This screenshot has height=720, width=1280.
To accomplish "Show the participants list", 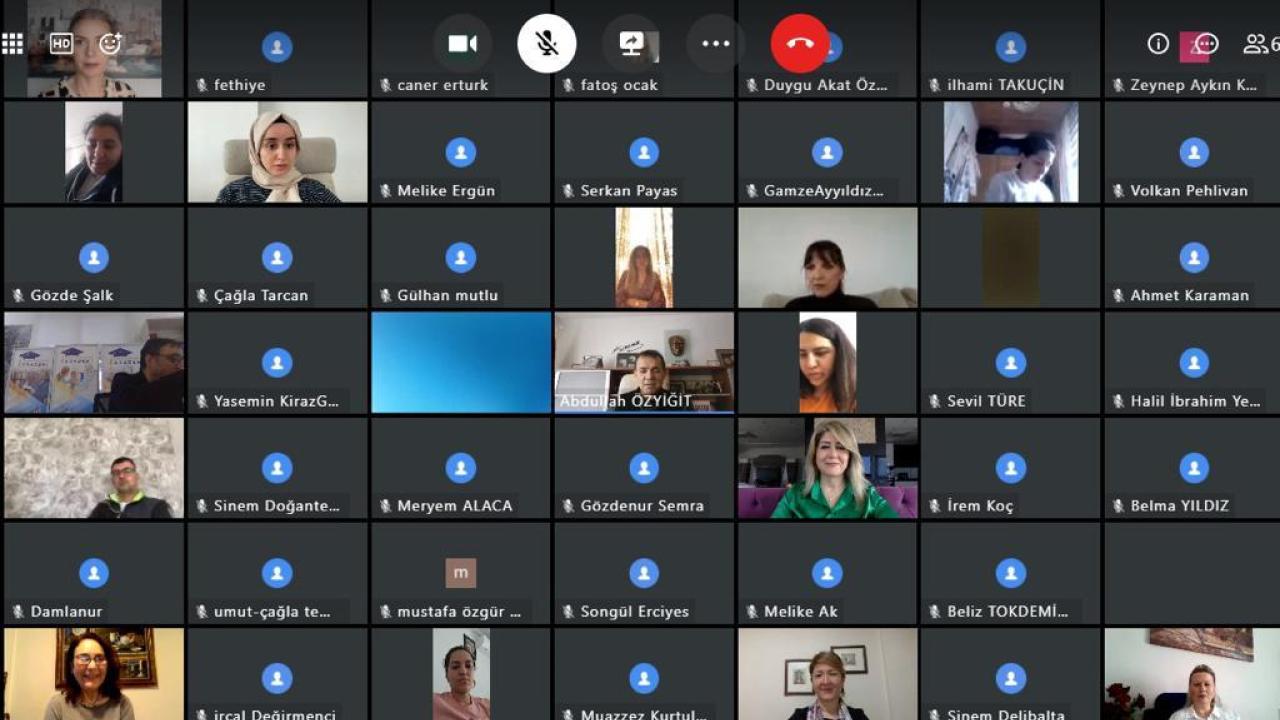I will pyautogui.click(x=1255, y=43).
